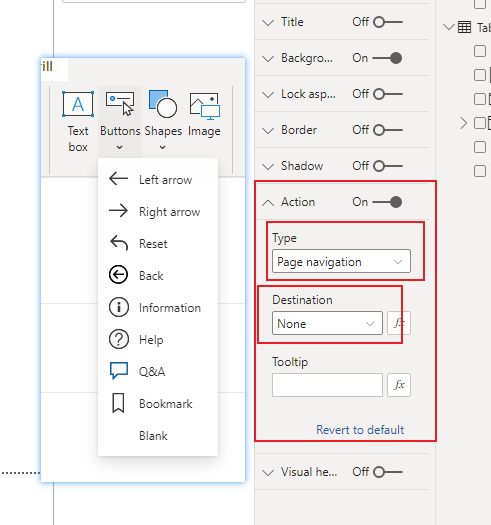Insert a Text box from the ribbon
This screenshot has width=491, height=525.
pos(78,122)
